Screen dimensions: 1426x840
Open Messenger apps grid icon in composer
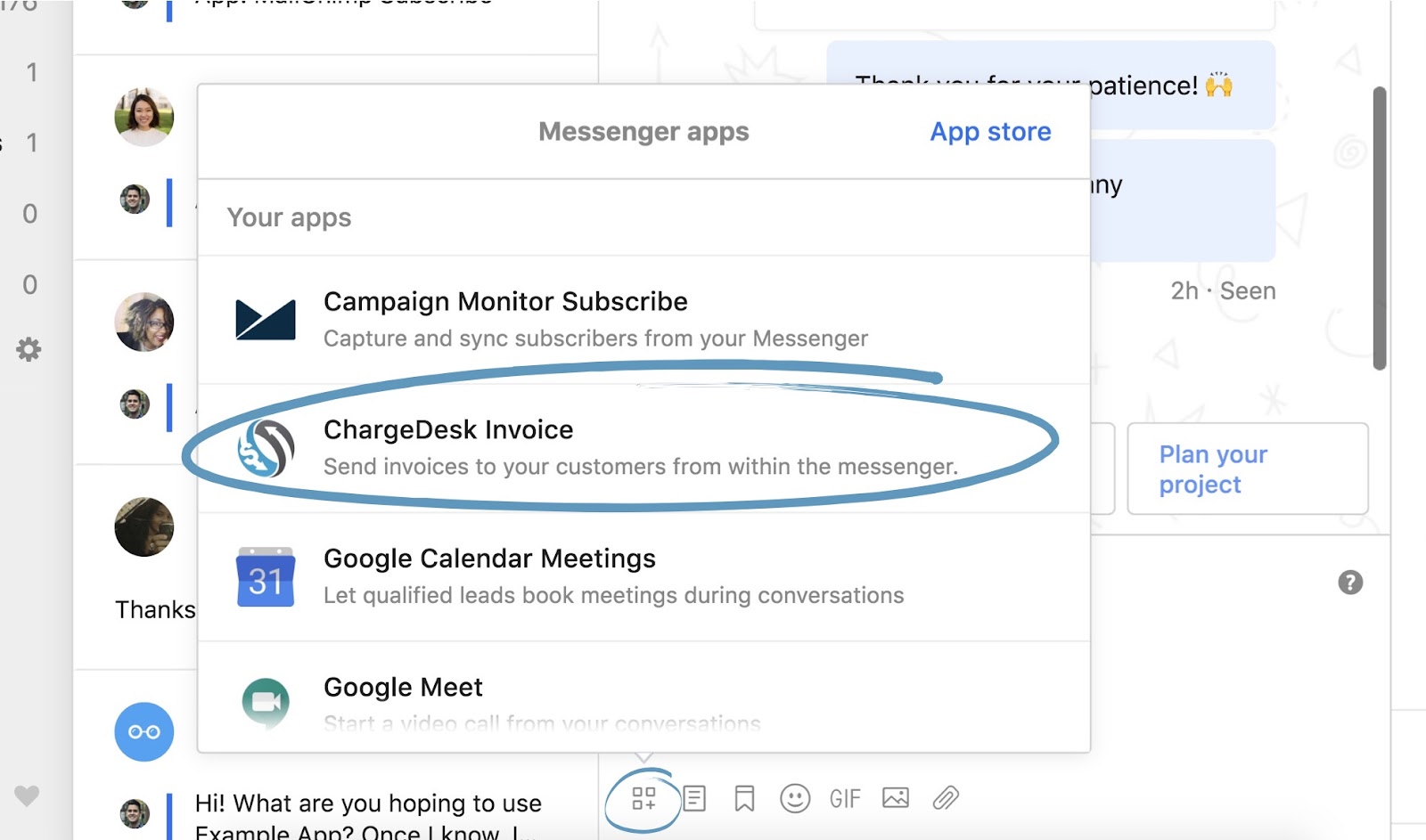(x=643, y=798)
